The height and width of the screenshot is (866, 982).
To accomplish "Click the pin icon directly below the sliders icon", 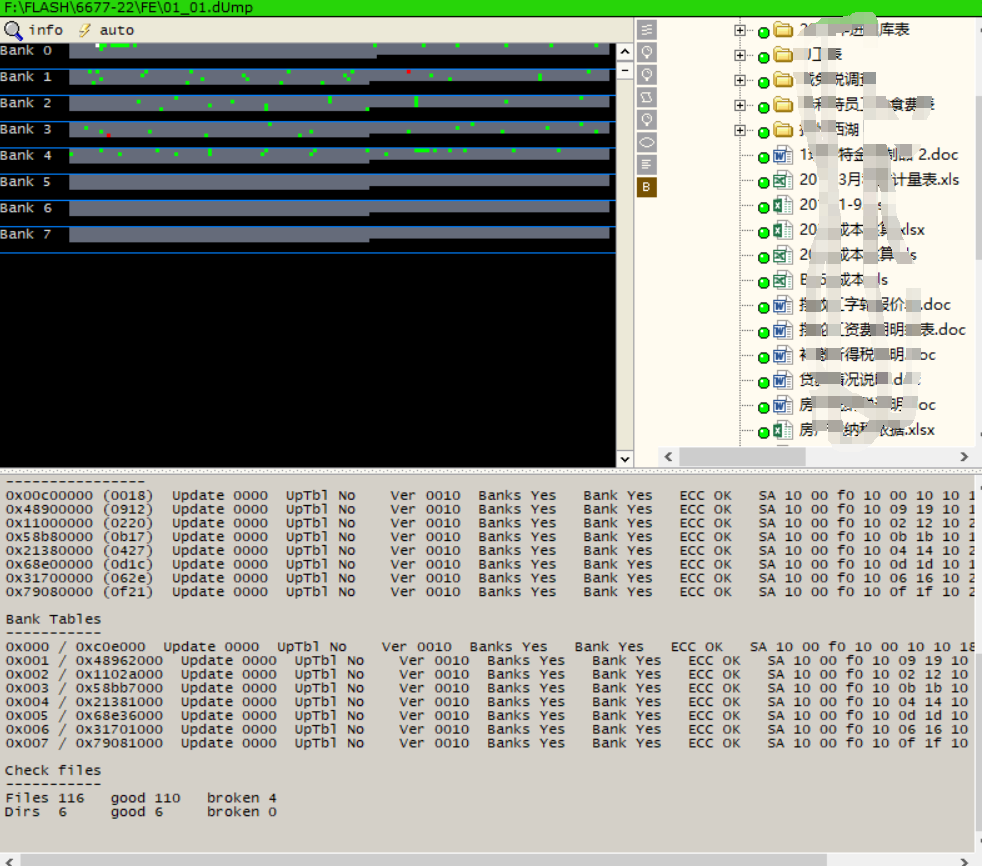I will tap(646, 52).
